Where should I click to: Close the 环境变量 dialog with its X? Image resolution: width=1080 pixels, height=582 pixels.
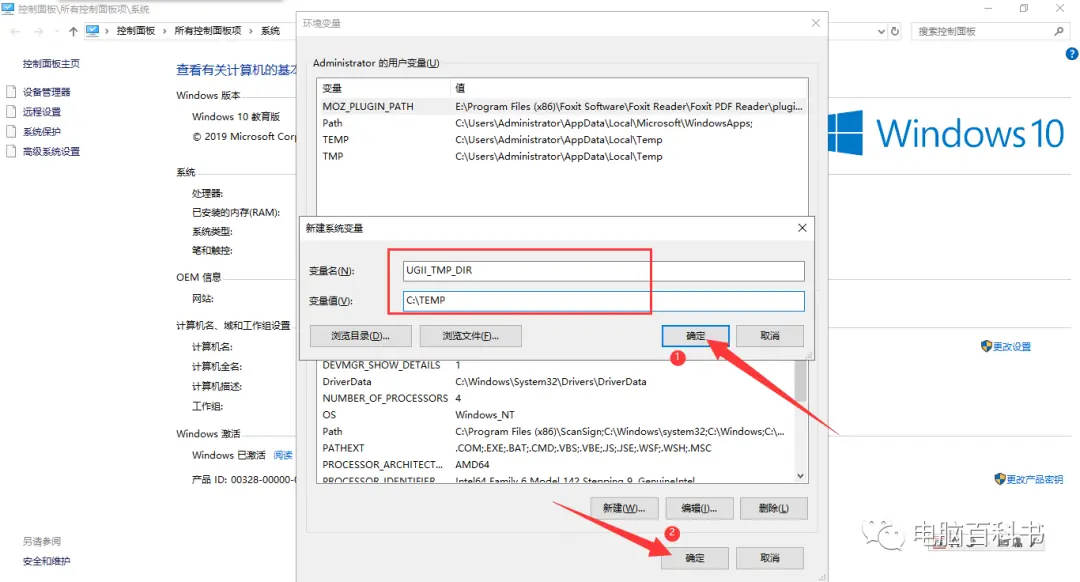(816, 23)
